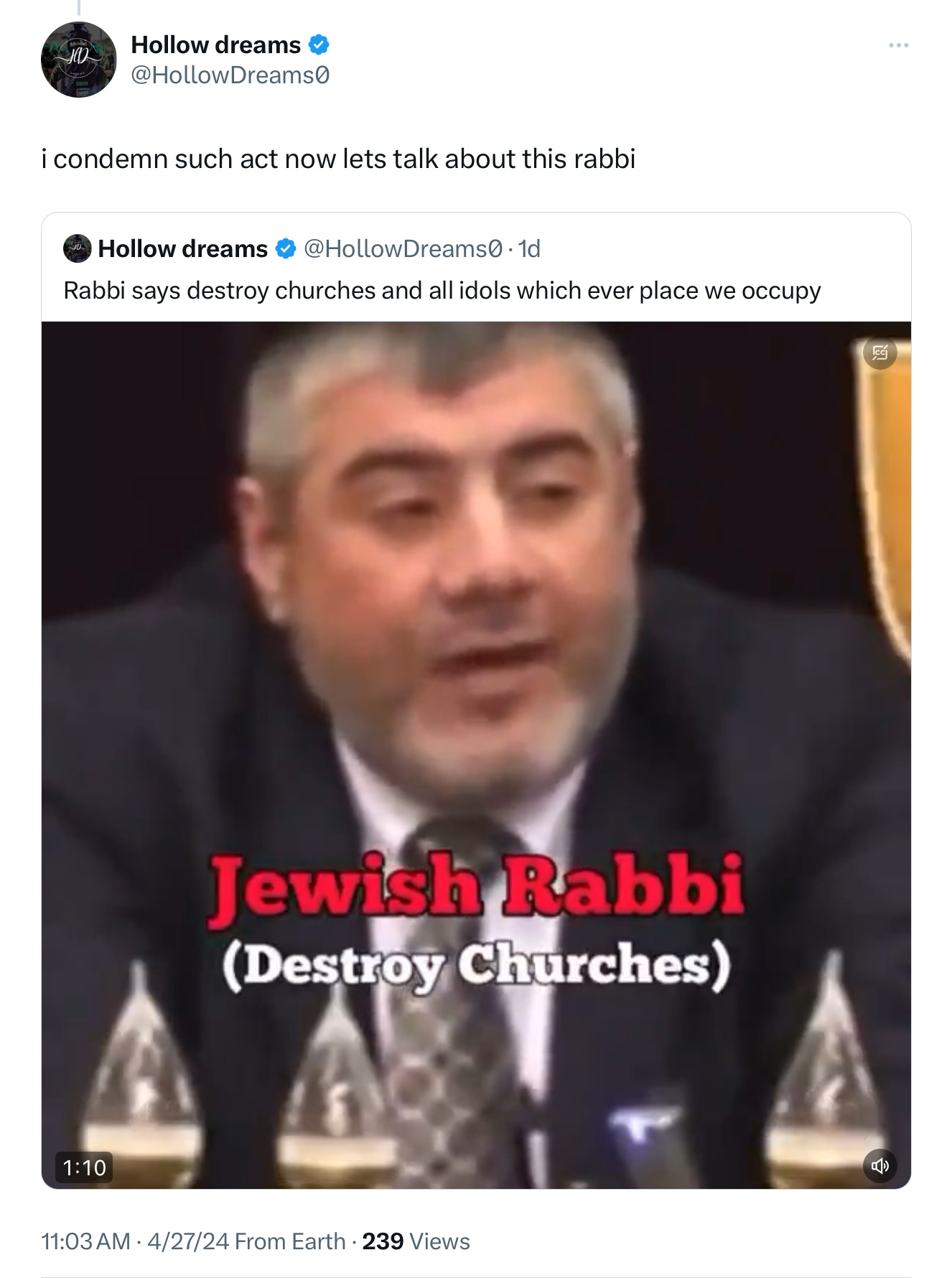Click the 11:03 AM post timestamp

[x=85, y=1241]
